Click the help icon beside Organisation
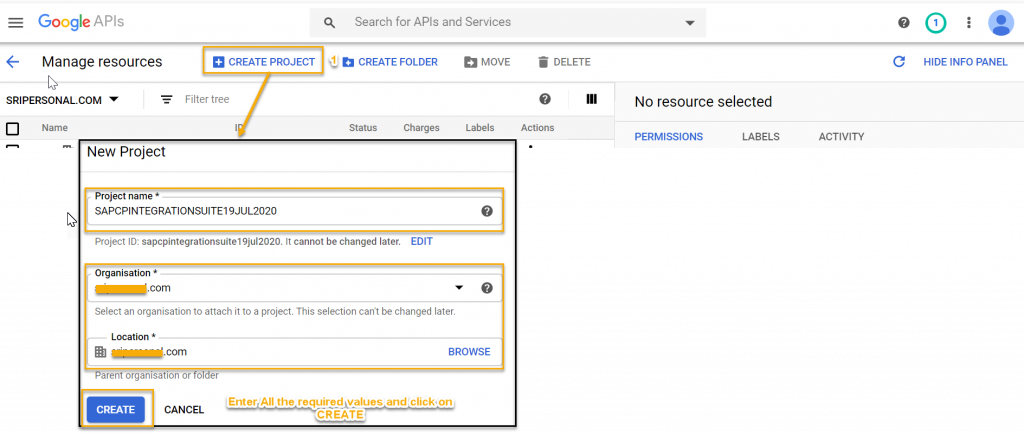This screenshot has width=1024, height=435. (x=487, y=288)
